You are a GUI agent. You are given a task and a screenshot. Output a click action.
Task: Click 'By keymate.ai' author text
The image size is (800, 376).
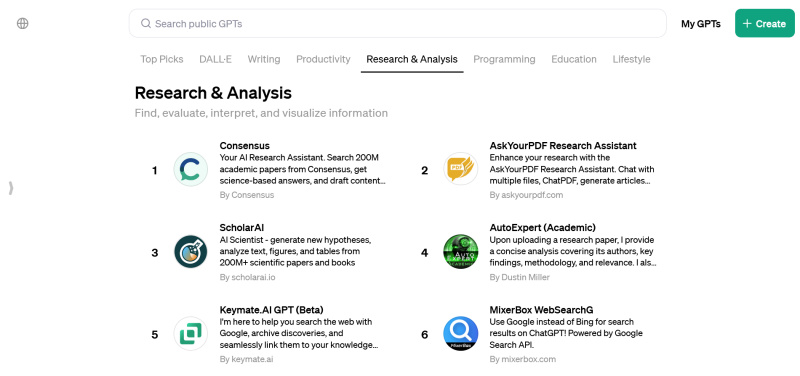pyautogui.click(x=246, y=359)
